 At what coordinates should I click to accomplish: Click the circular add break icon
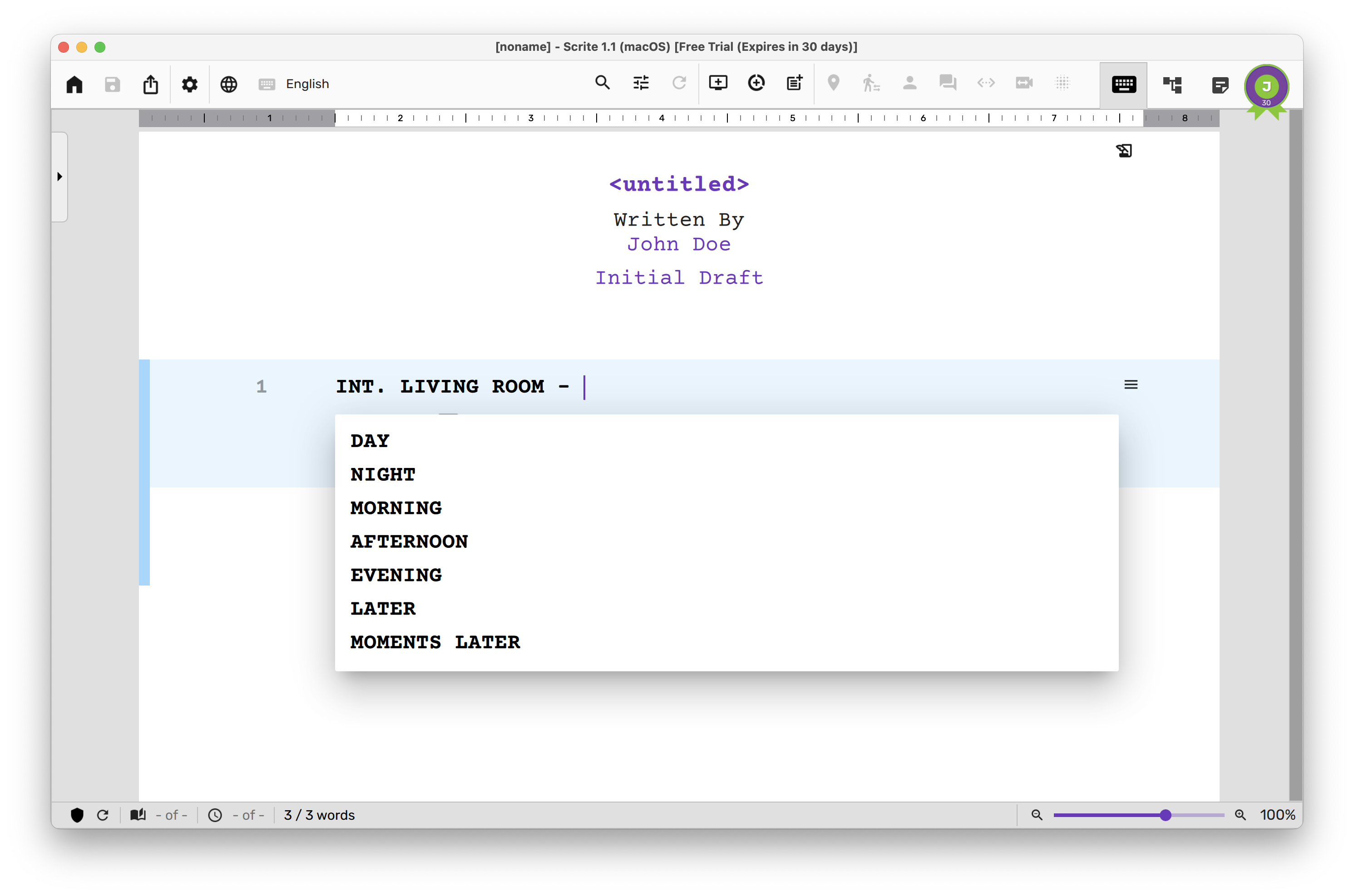756,83
